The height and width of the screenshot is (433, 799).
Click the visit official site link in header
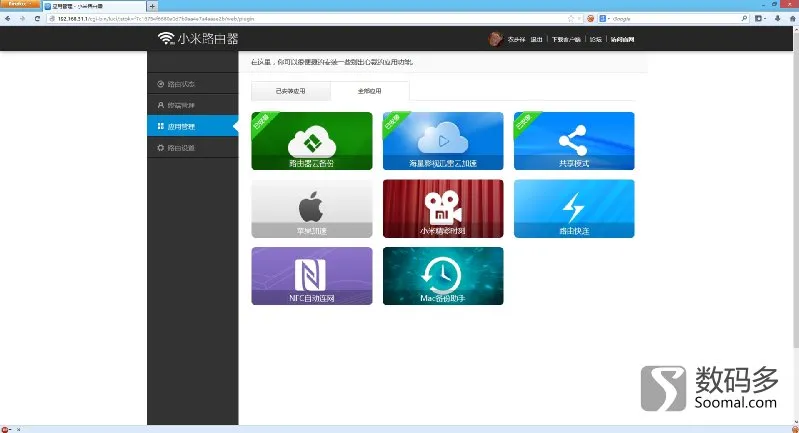coord(622,39)
